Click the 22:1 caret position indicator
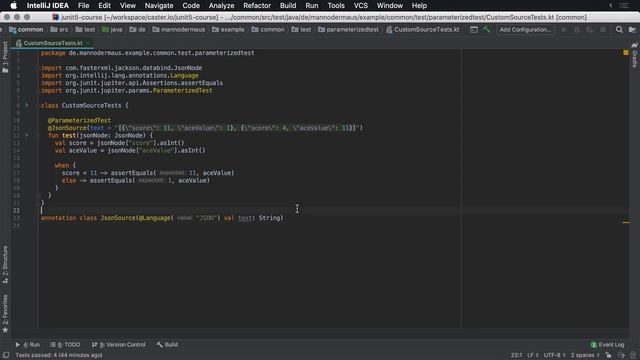This screenshot has width=640, height=360. click(516, 355)
